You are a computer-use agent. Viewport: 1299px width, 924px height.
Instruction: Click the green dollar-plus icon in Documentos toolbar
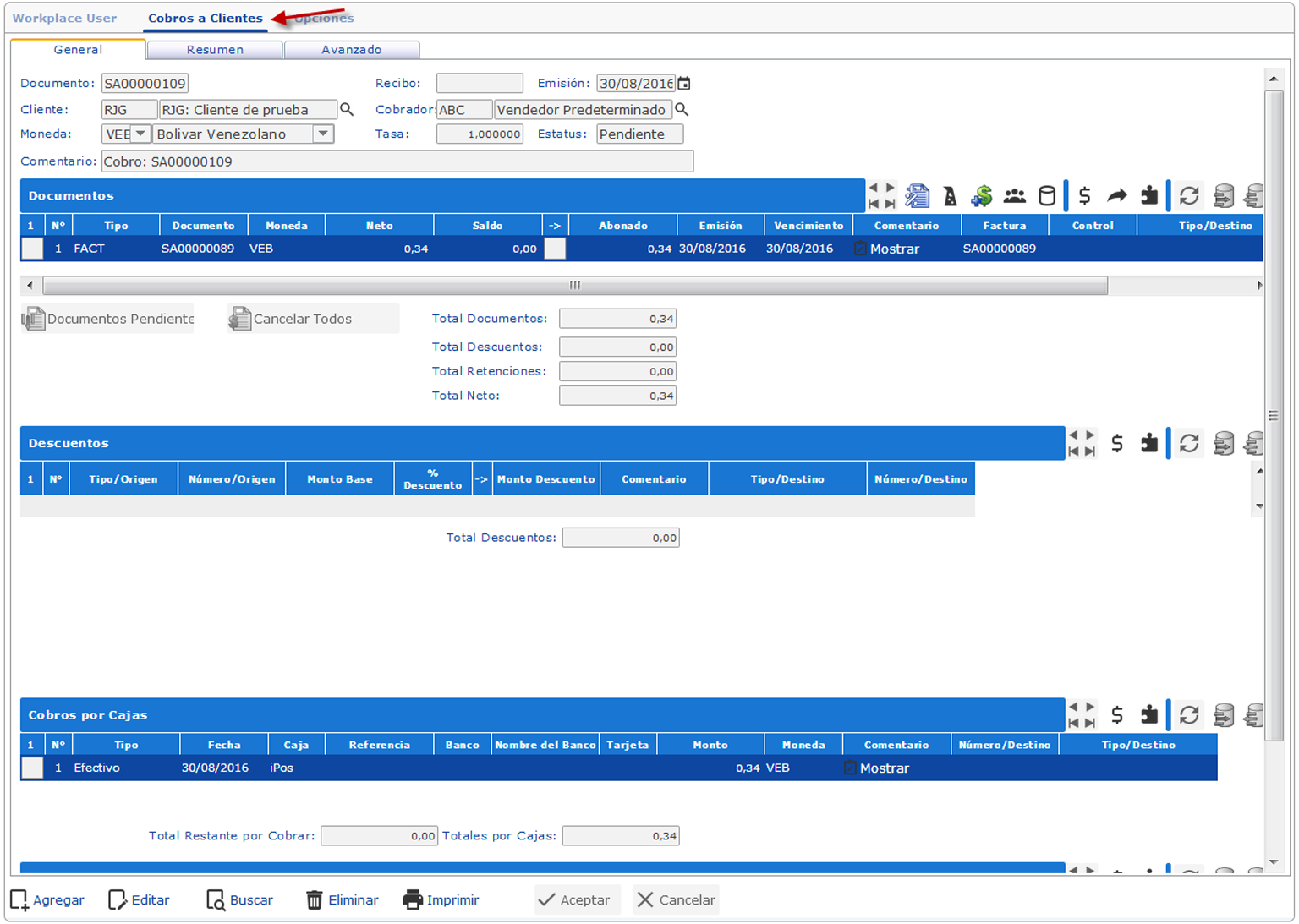pos(982,196)
